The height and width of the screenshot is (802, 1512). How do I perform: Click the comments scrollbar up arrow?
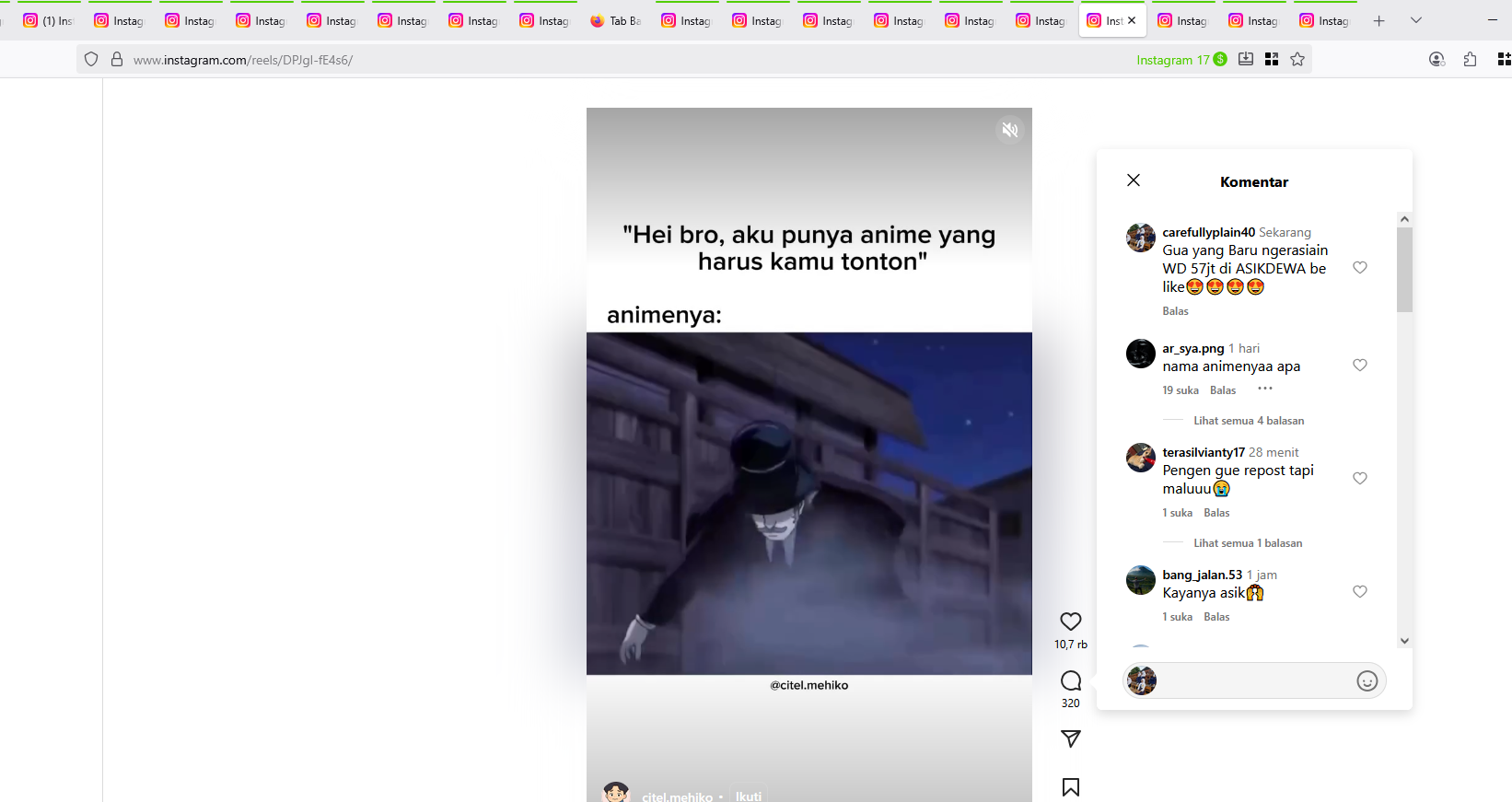[1404, 219]
